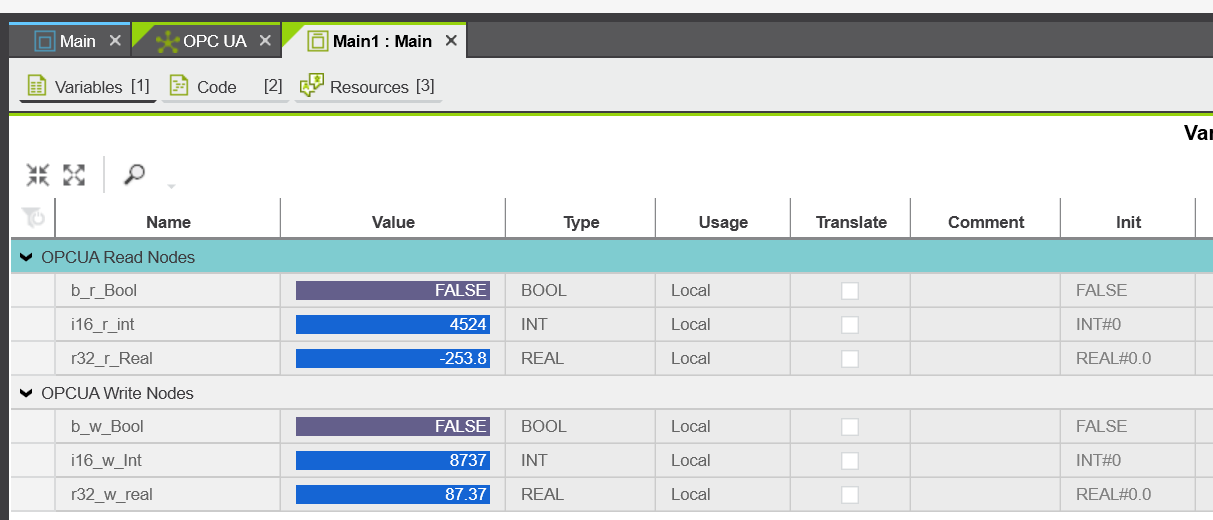Click the OPC UA tab network icon
Image resolution: width=1213 pixels, height=520 pixels.
point(167,41)
